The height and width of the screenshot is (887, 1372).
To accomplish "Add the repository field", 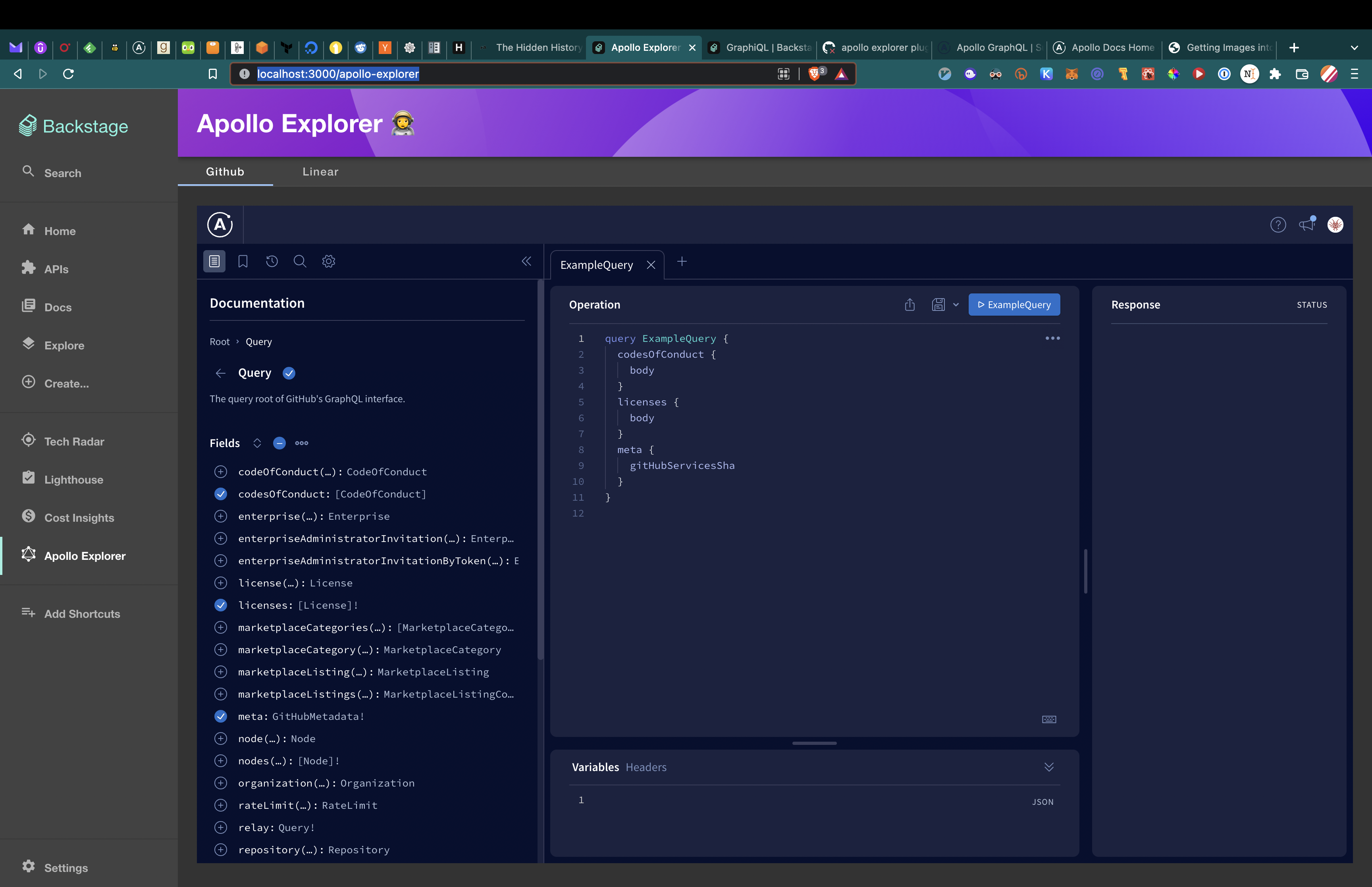I will click(x=220, y=850).
